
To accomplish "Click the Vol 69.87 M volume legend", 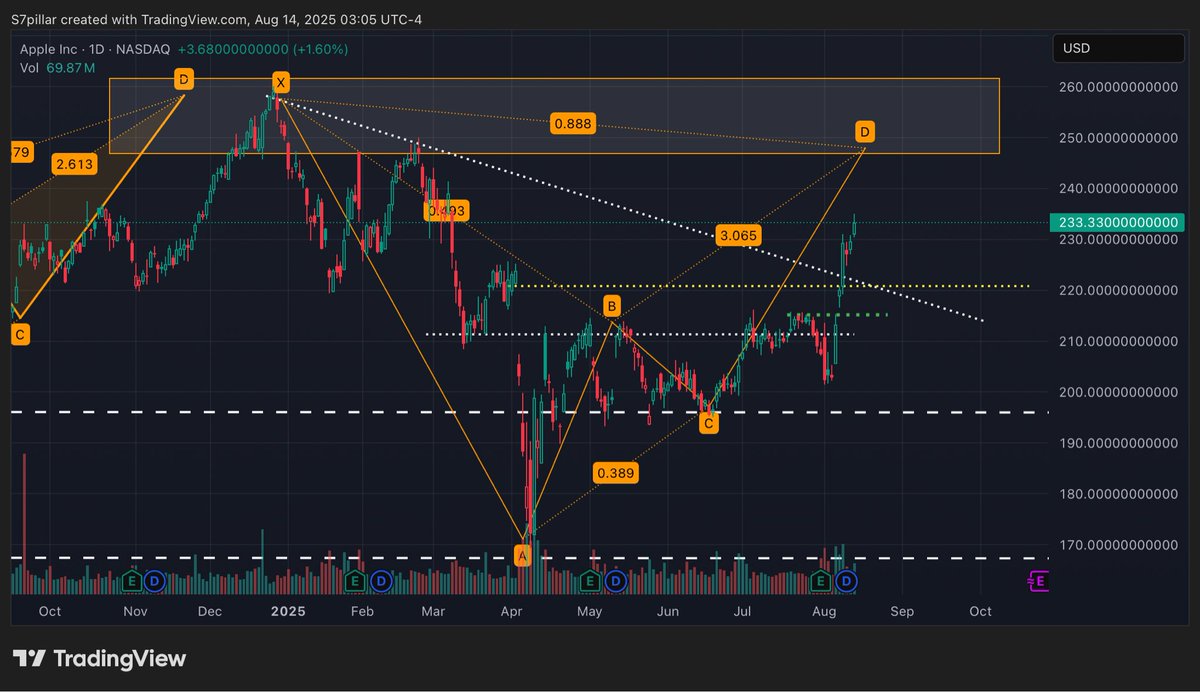I will point(58,68).
